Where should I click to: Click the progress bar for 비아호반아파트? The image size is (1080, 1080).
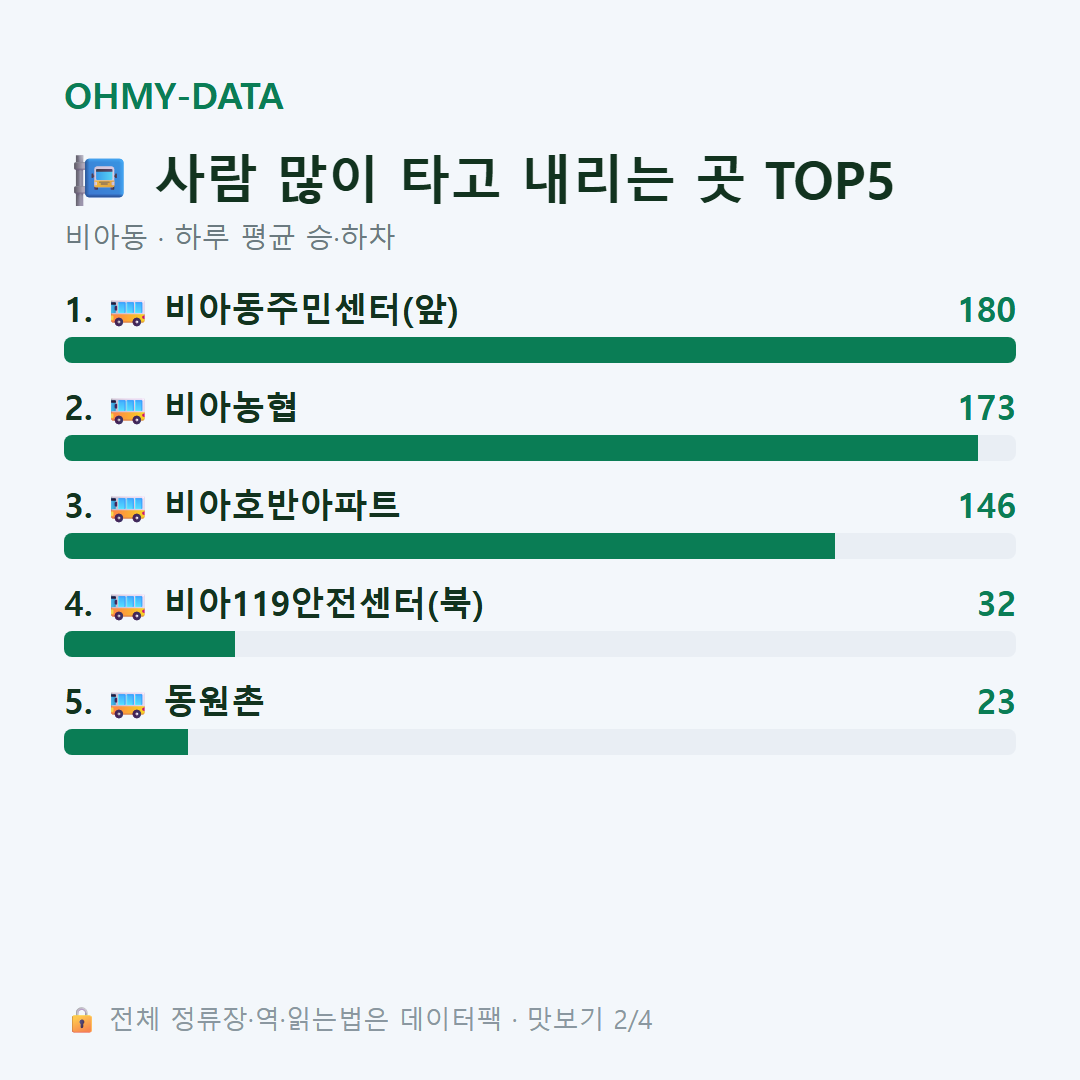point(540,546)
